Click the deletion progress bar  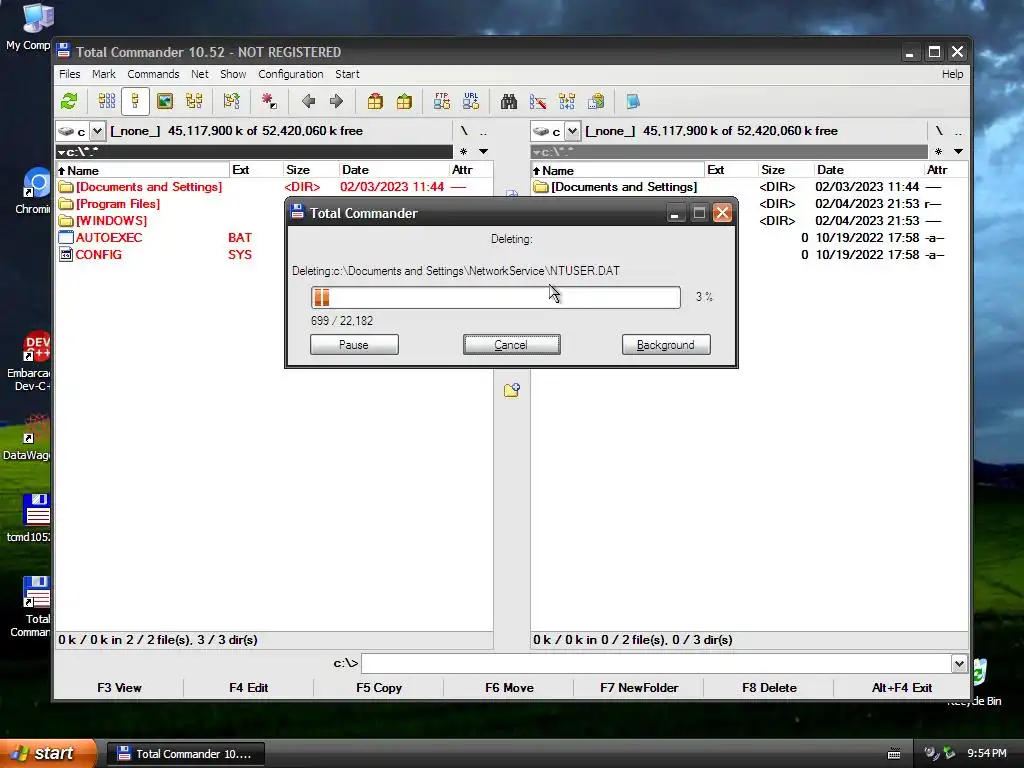pyautogui.click(x=496, y=297)
